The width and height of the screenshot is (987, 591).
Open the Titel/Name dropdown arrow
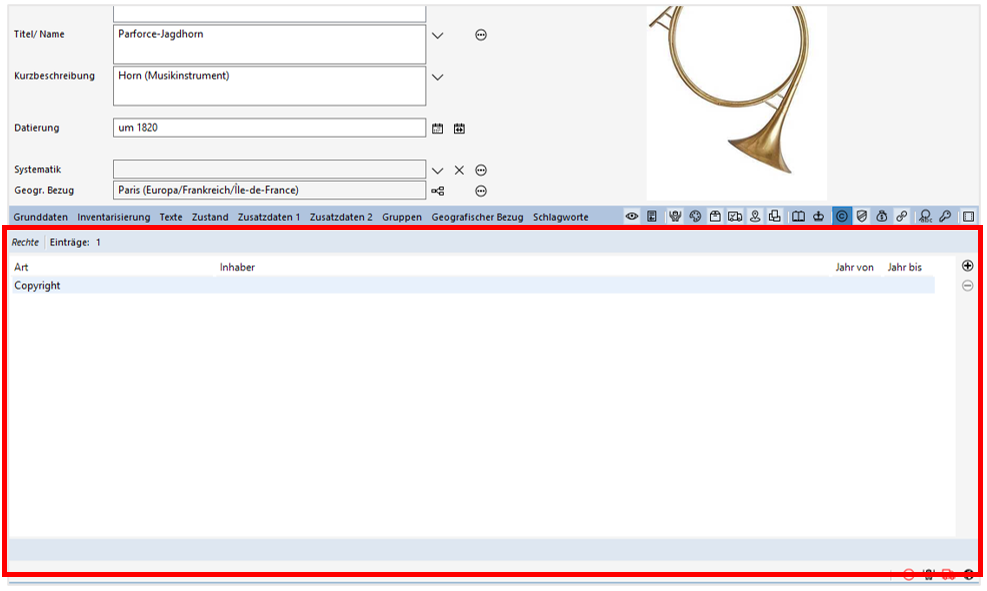click(437, 35)
